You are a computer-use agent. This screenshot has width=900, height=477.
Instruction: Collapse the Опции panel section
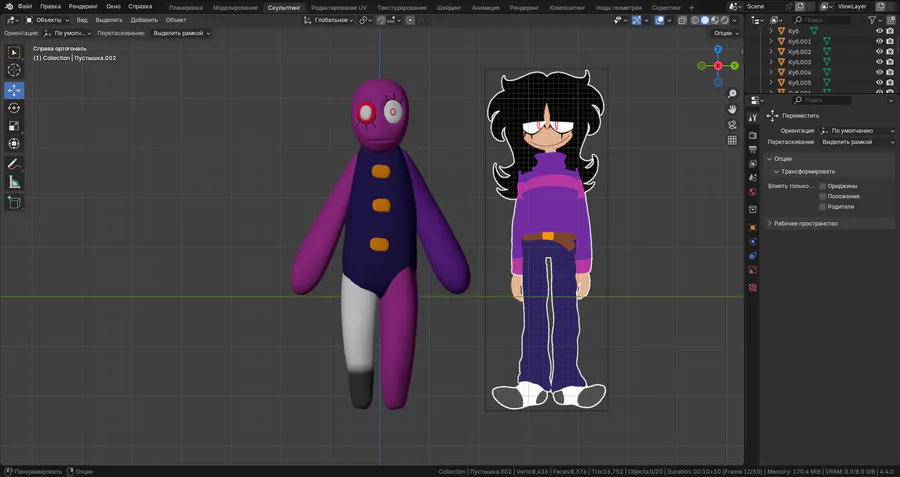point(782,159)
